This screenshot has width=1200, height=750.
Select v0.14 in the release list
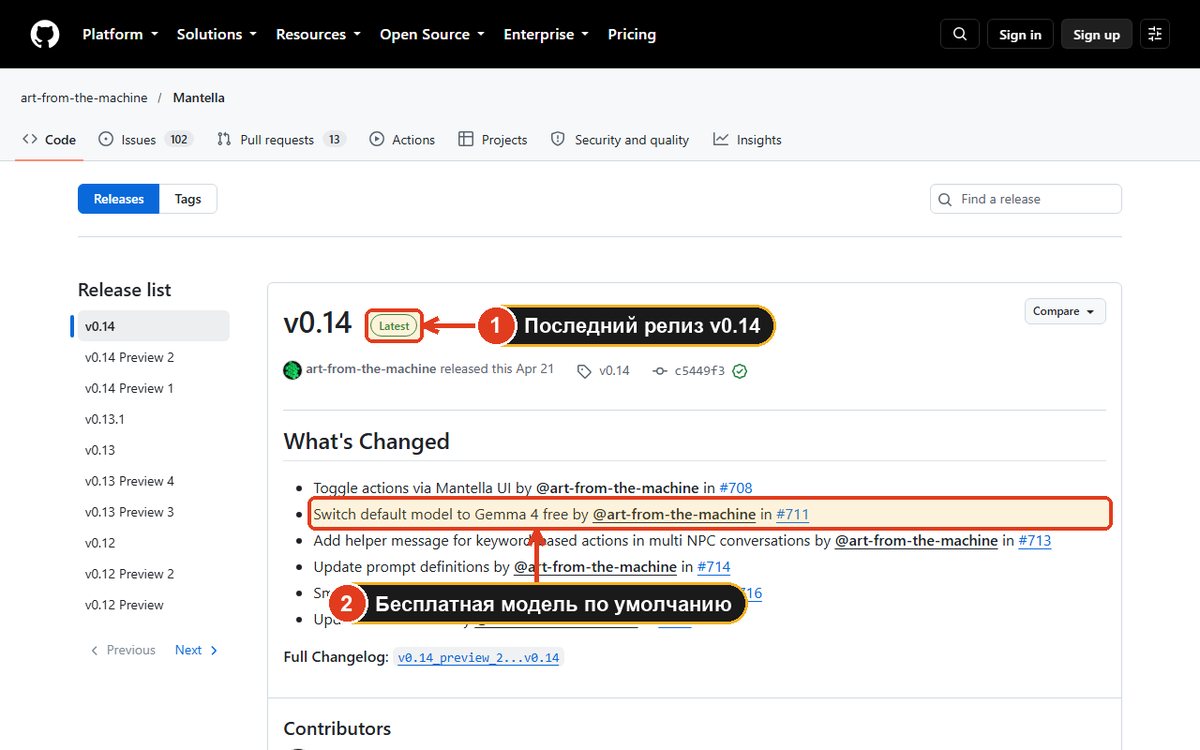pyautogui.click(x=150, y=326)
